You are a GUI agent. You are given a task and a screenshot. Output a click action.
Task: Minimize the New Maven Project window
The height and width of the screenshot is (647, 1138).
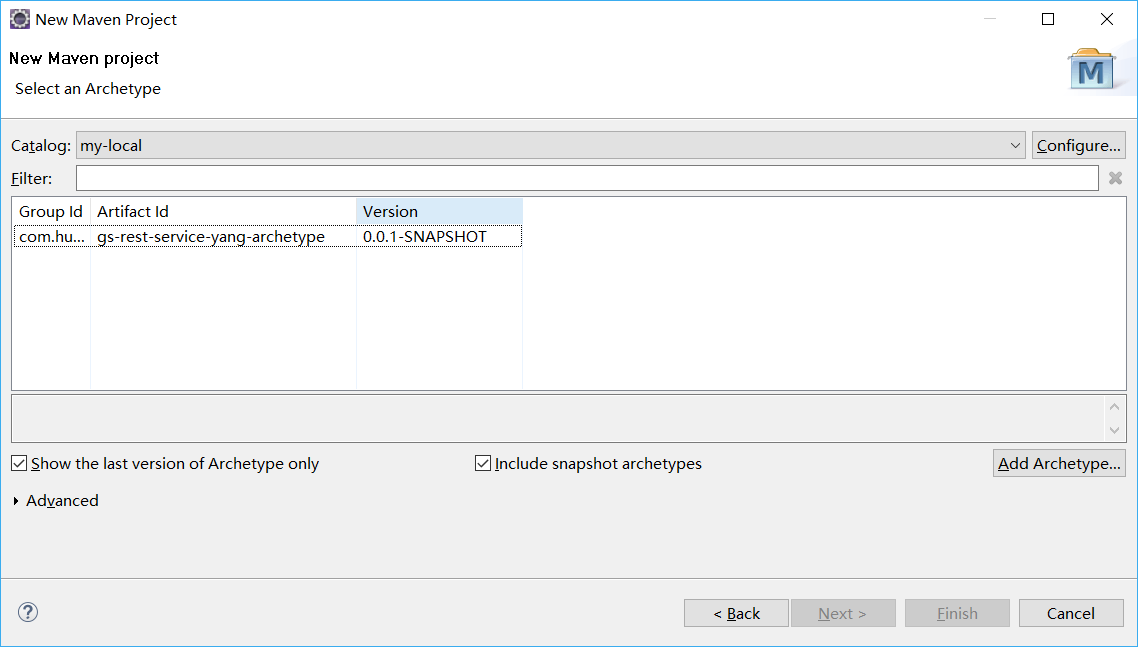point(989,20)
